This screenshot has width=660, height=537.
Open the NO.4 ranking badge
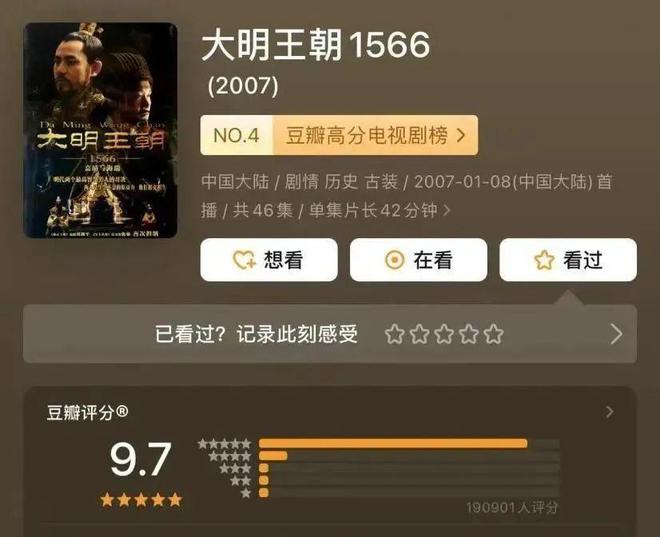click(237, 135)
